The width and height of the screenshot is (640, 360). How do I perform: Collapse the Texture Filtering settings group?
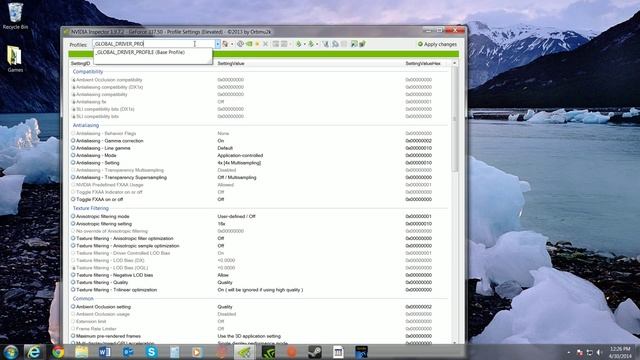[91, 208]
